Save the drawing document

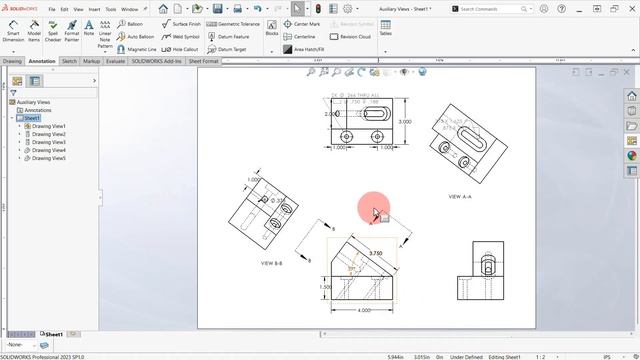click(218, 9)
